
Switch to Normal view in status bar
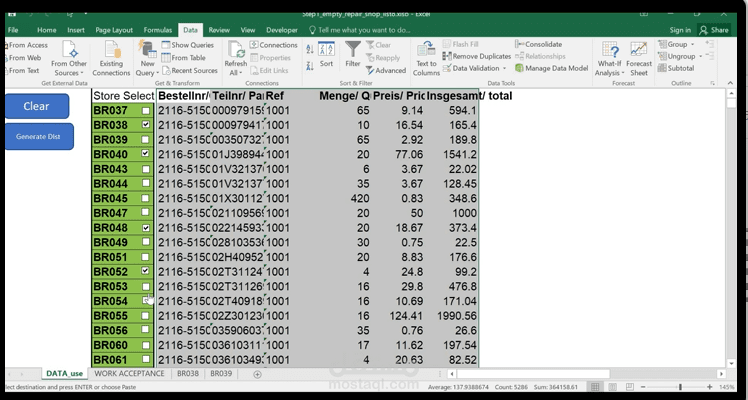point(595,387)
